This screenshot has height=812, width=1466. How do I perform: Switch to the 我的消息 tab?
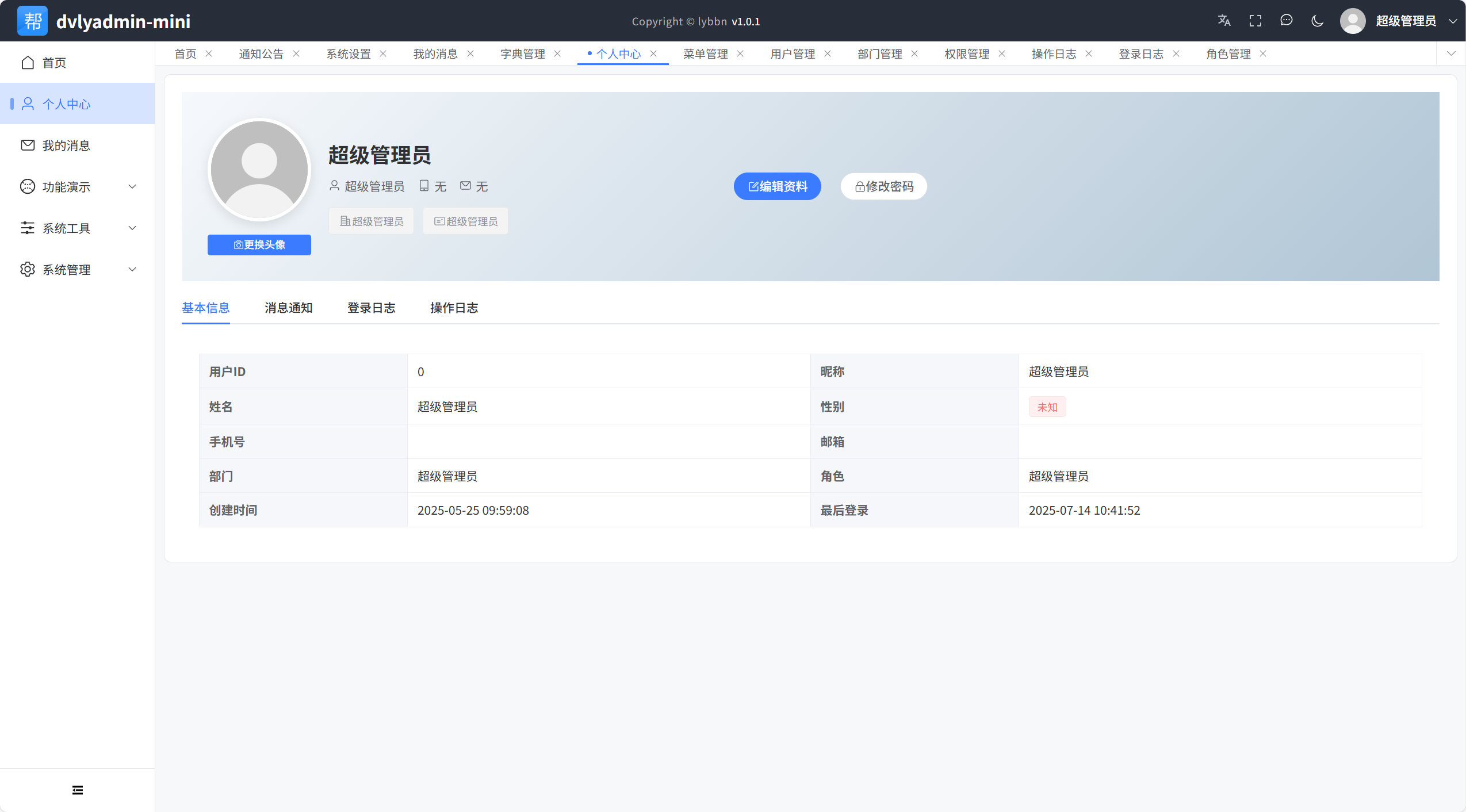pyautogui.click(x=435, y=53)
